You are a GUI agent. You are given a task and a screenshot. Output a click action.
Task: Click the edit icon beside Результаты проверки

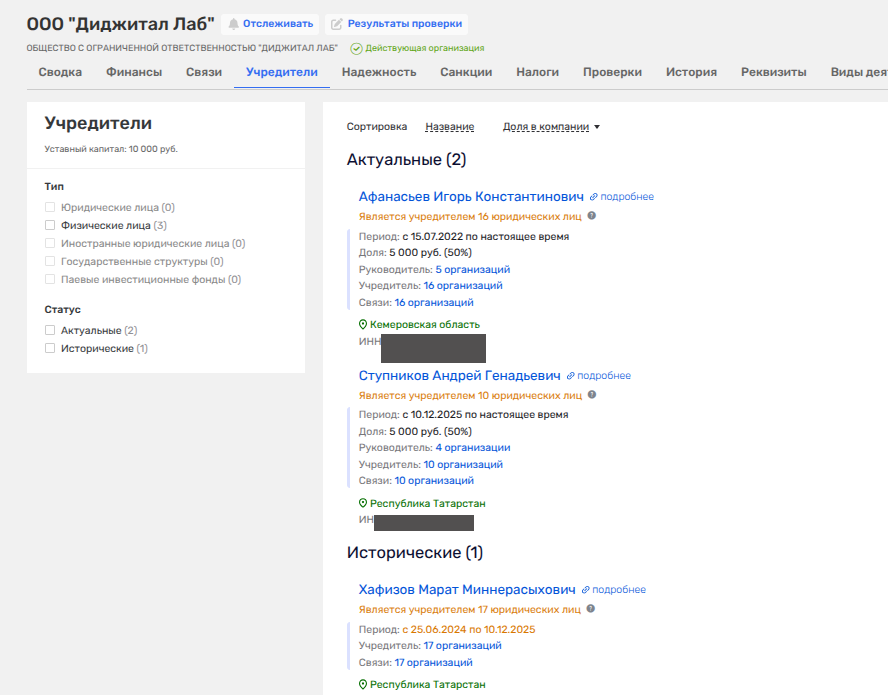click(337, 24)
